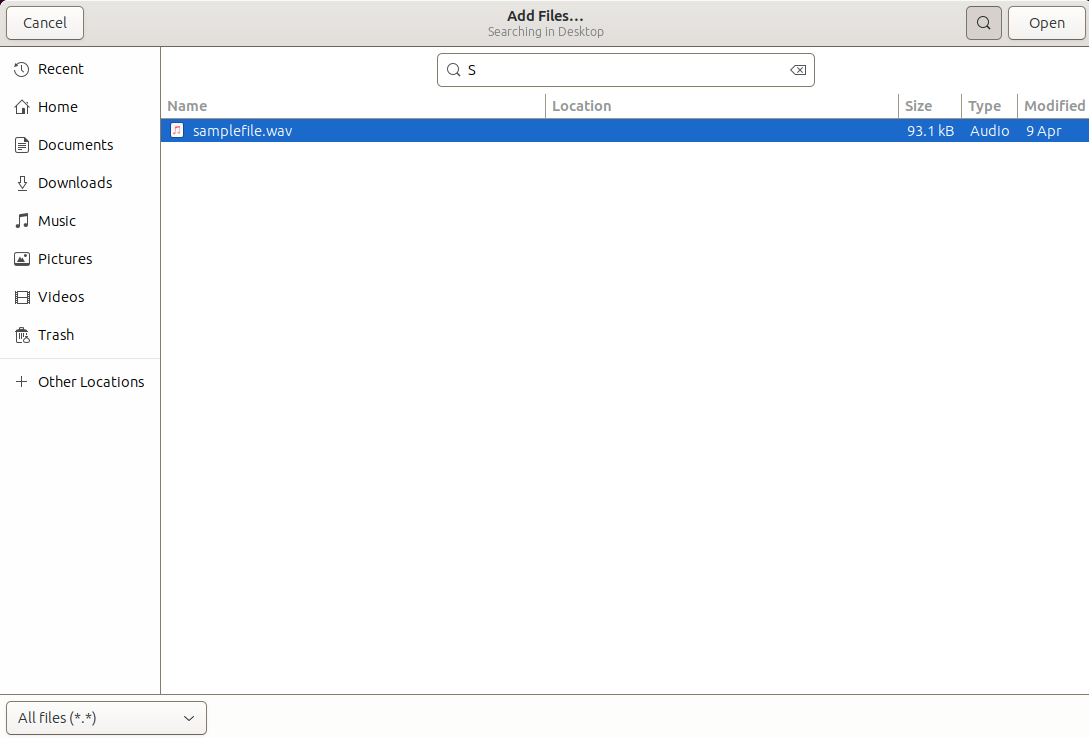Click the Trash icon in sidebar
The width and height of the screenshot is (1089, 738).
tap(21, 335)
